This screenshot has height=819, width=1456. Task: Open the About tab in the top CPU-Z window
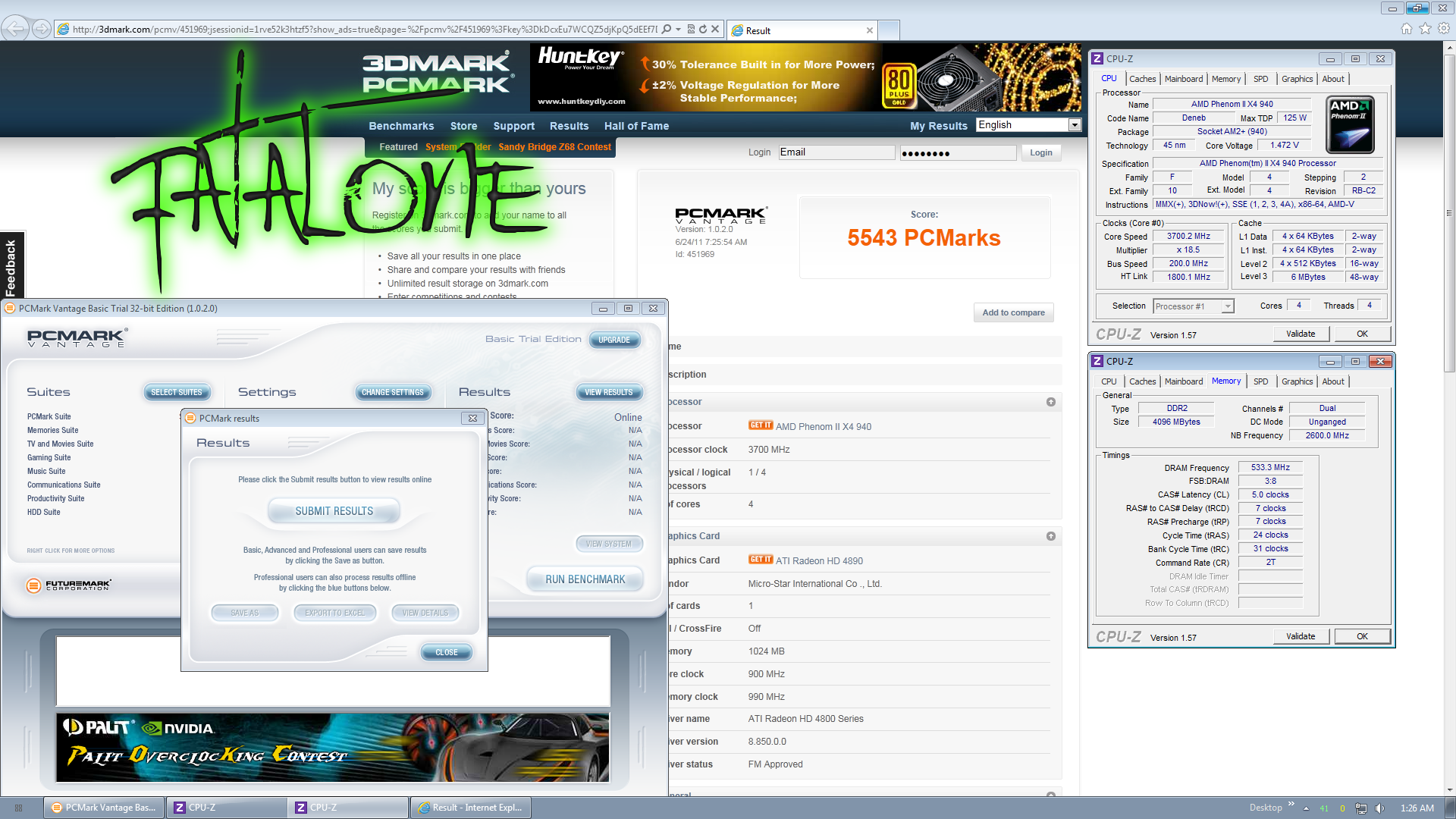1333,79
